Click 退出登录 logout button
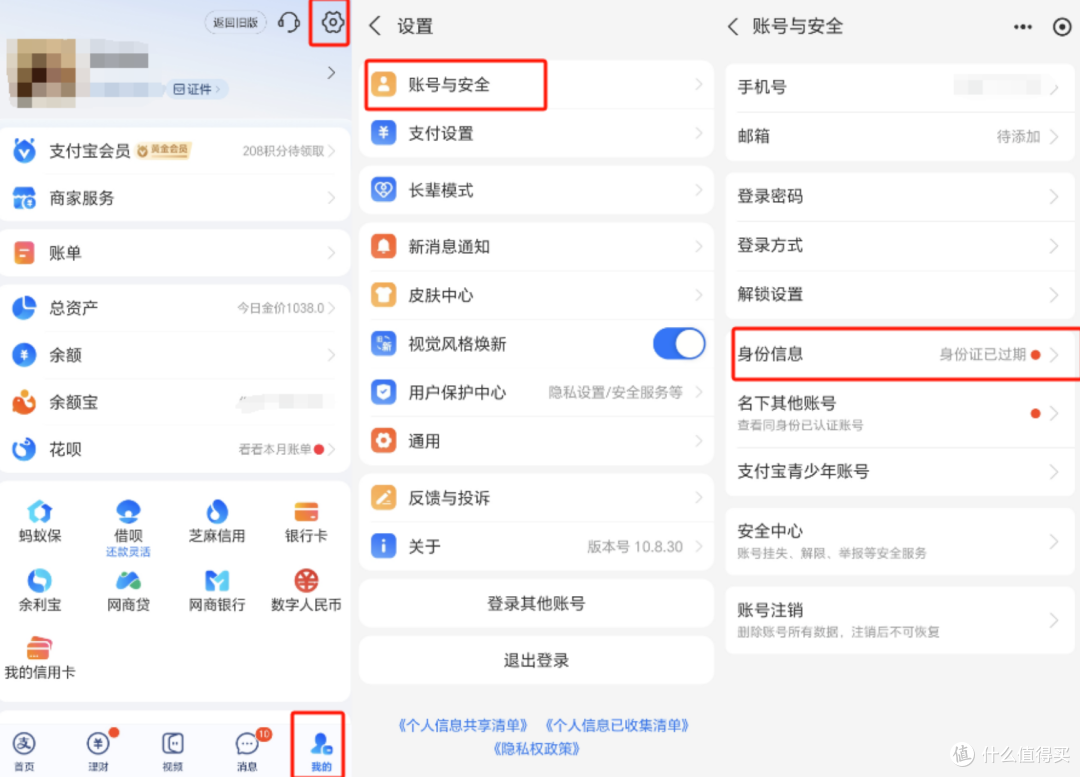1080x777 pixels. [x=536, y=660]
